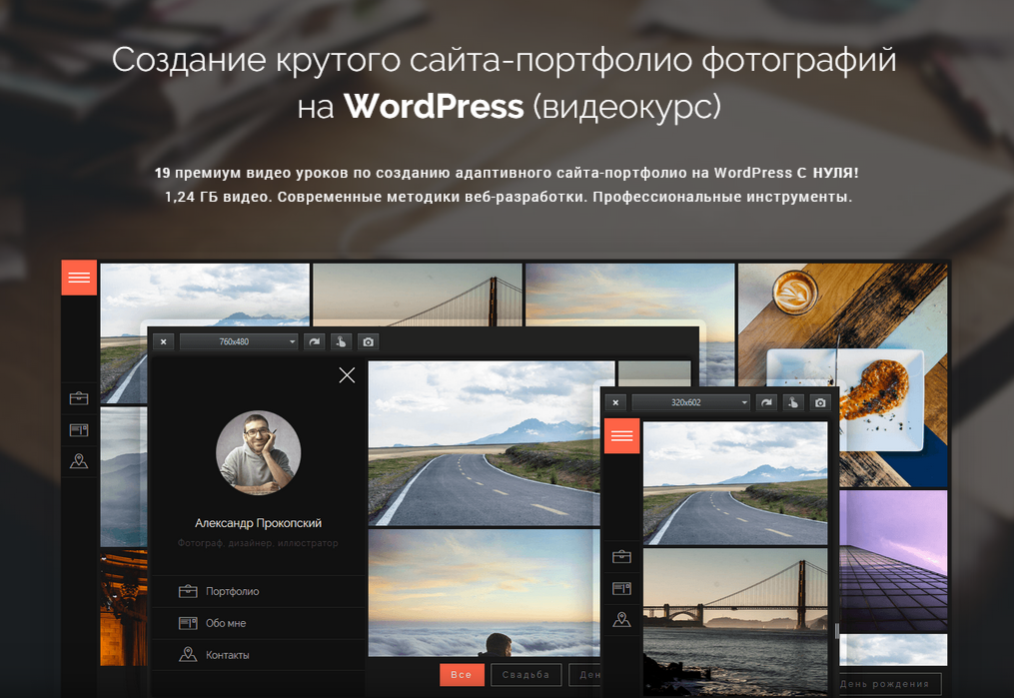Screen dimensions: 1014x699
Task: Click the briefcase icon in the far-left sidebar
Action: click(x=79, y=398)
